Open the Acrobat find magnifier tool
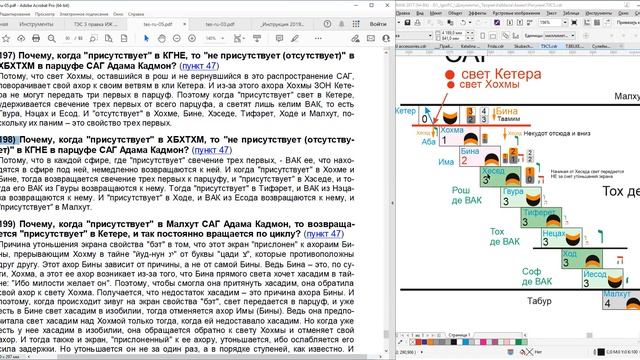 click(51, 38)
